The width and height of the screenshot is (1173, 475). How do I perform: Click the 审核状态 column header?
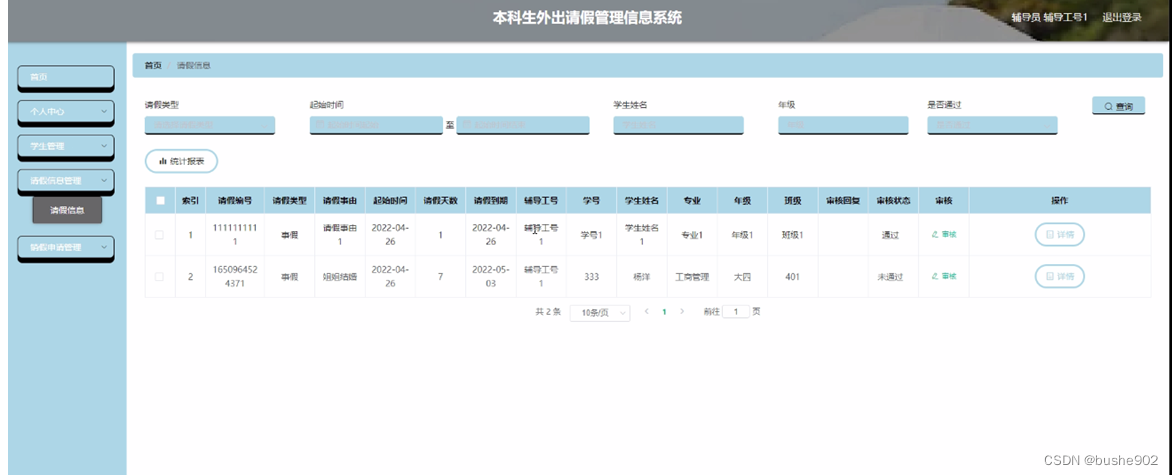coord(893,201)
